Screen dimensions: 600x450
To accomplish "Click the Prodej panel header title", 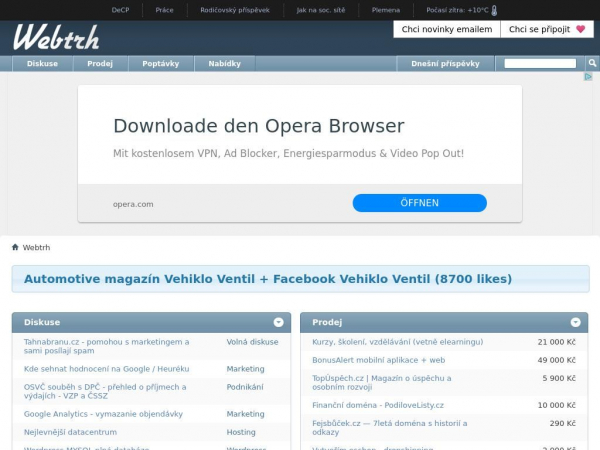I will pyautogui.click(x=327, y=322).
